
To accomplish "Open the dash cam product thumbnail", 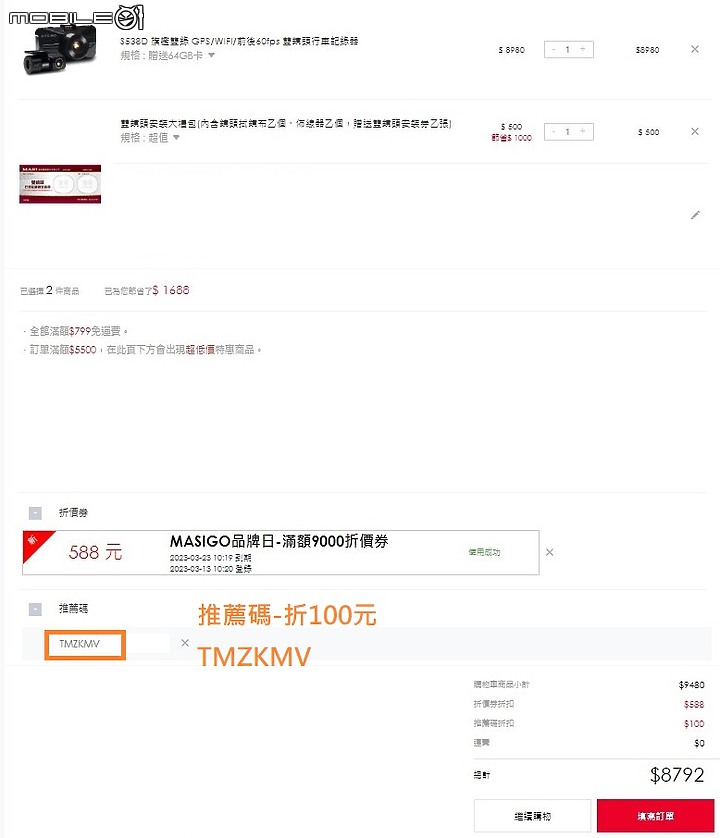I will click(60, 49).
